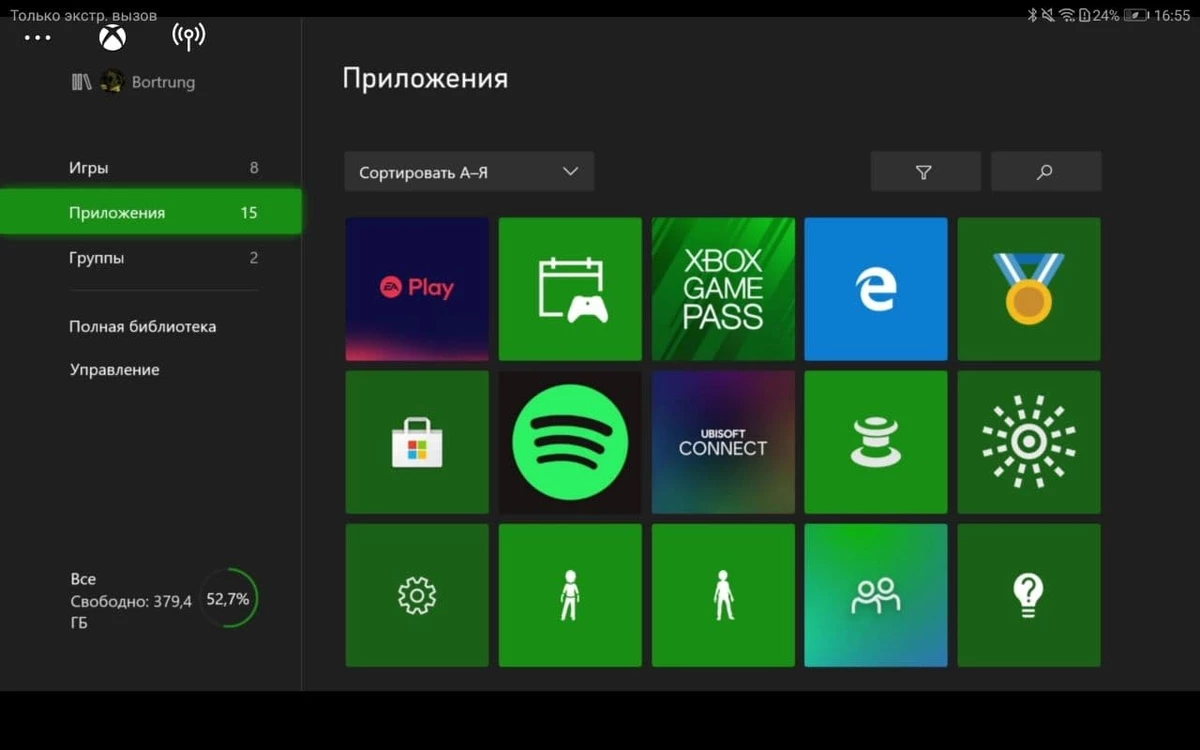Click the Bortrung username text
This screenshot has height=750, width=1200.
(x=163, y=82)
